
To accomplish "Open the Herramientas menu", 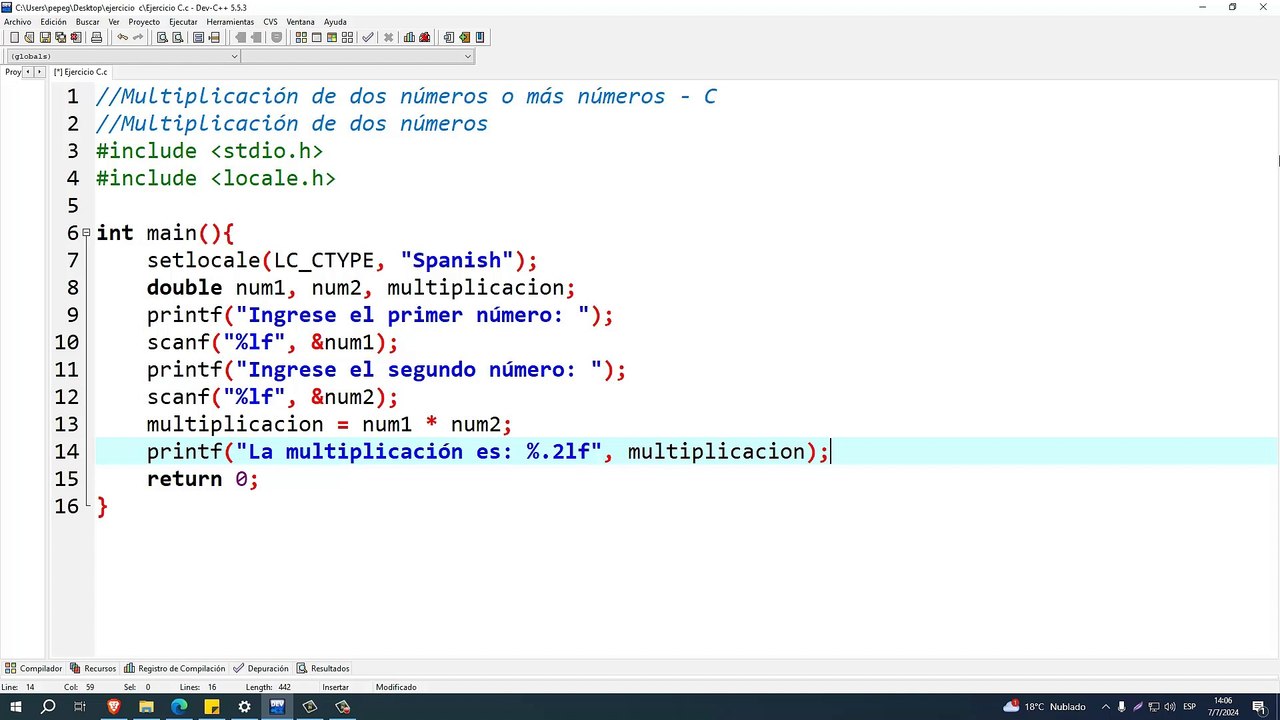I will (x=230, y=21).
